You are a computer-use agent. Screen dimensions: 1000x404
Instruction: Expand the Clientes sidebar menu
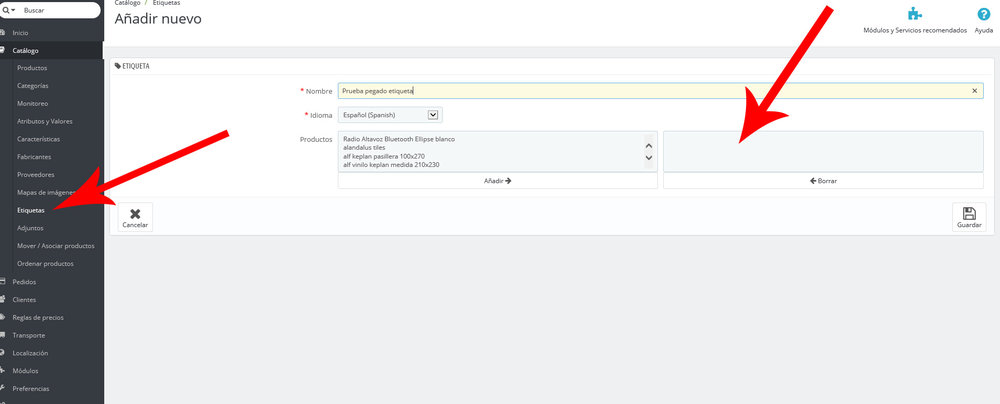(x=27, y=300)
